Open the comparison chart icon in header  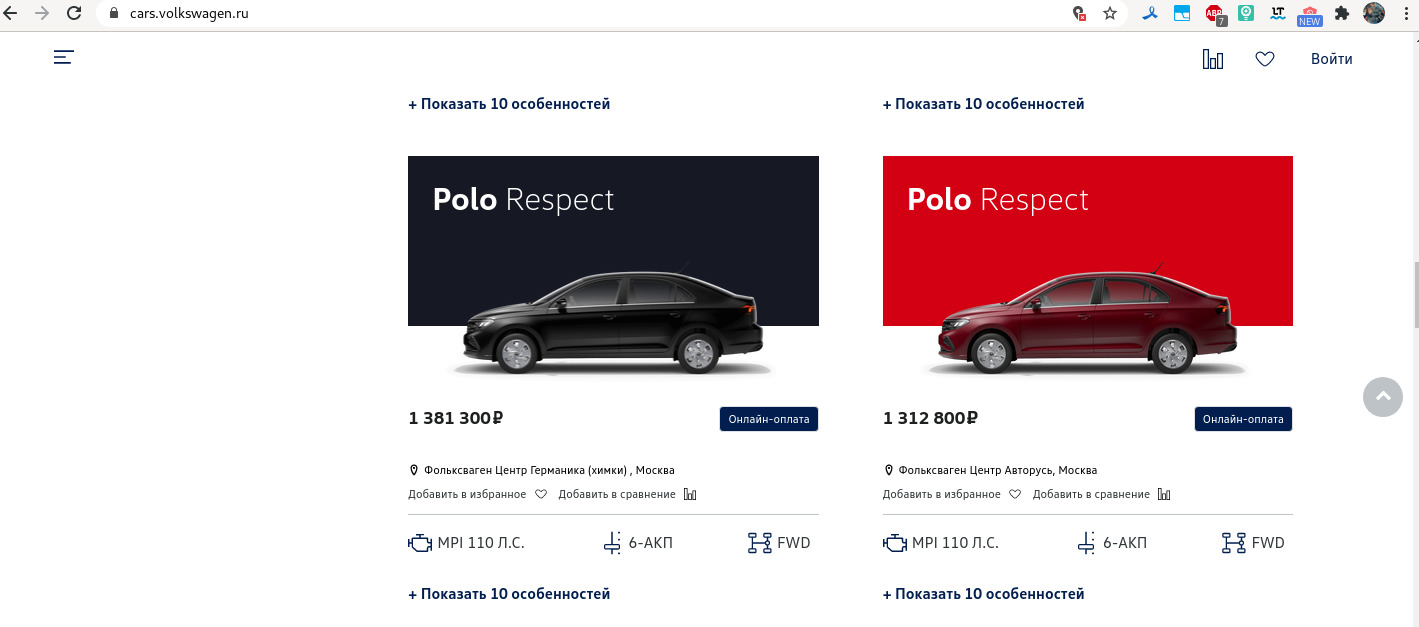tap(1213, 59)
